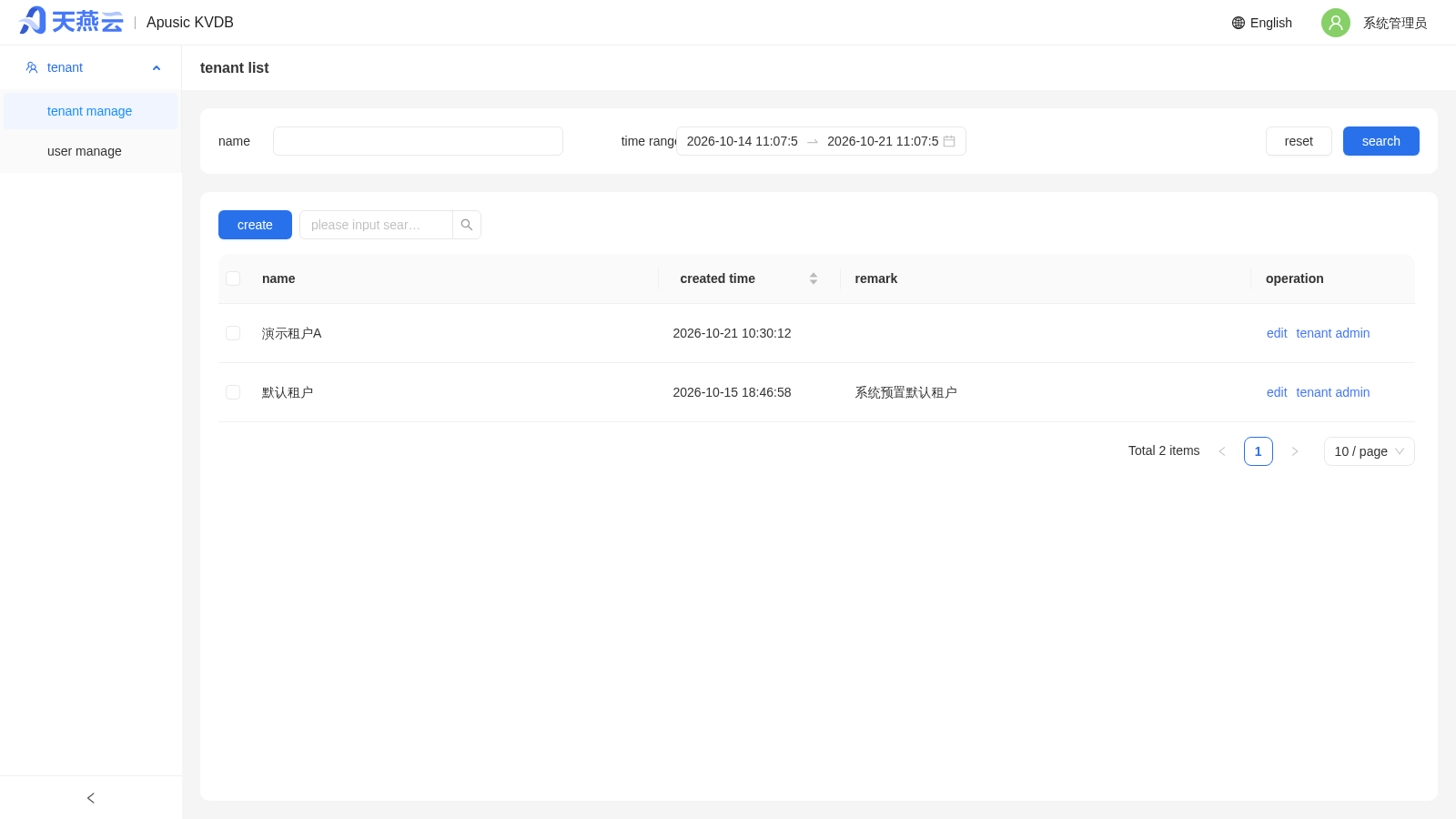The width and height of the screenshot is (1456, 819).
Task: Open the 系统管理员 user menu
Action: pos(1395,23)
